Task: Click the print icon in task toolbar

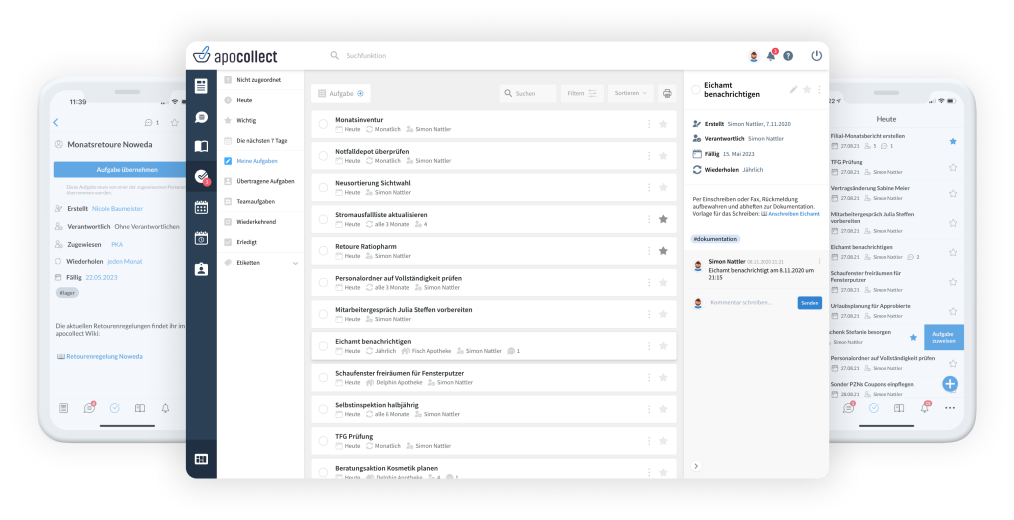Action: [667, 93]
